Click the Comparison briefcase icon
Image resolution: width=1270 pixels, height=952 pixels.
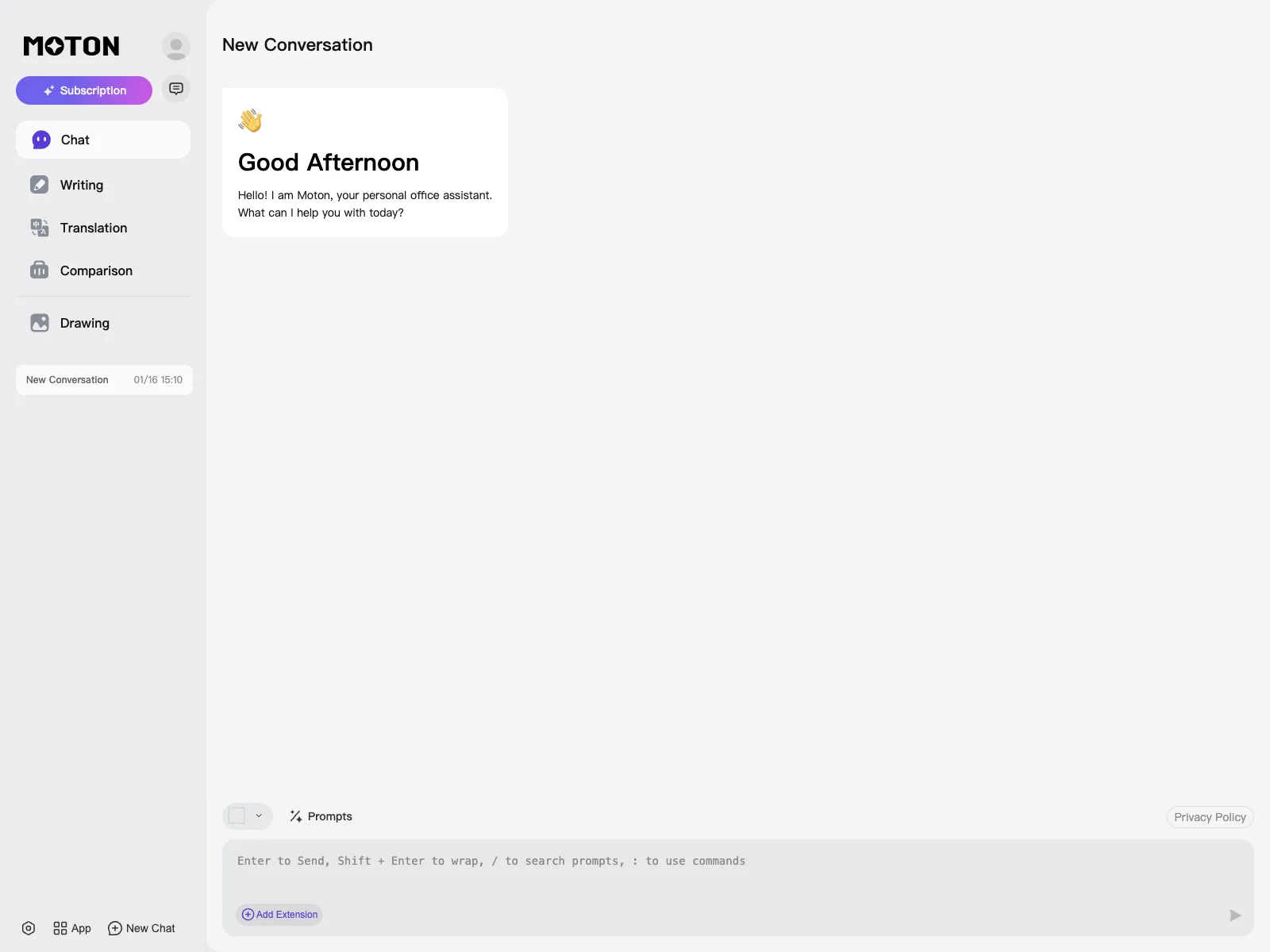(x=40, y=271)
